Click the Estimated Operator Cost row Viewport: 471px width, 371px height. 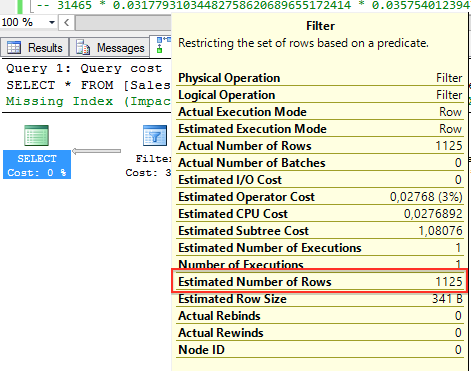(x=320, y=197)
